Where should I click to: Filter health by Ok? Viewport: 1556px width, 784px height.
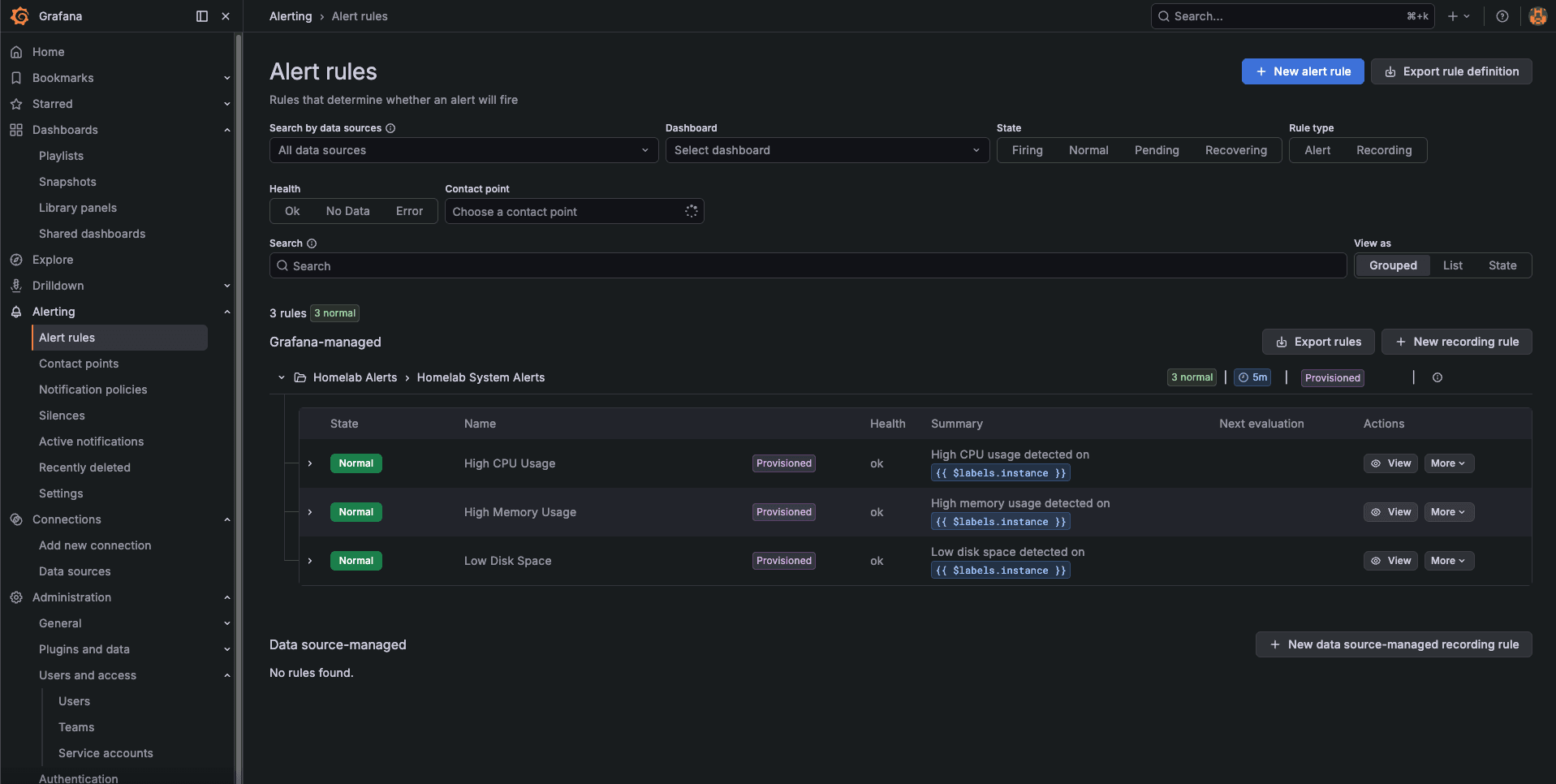click(292, 211)
